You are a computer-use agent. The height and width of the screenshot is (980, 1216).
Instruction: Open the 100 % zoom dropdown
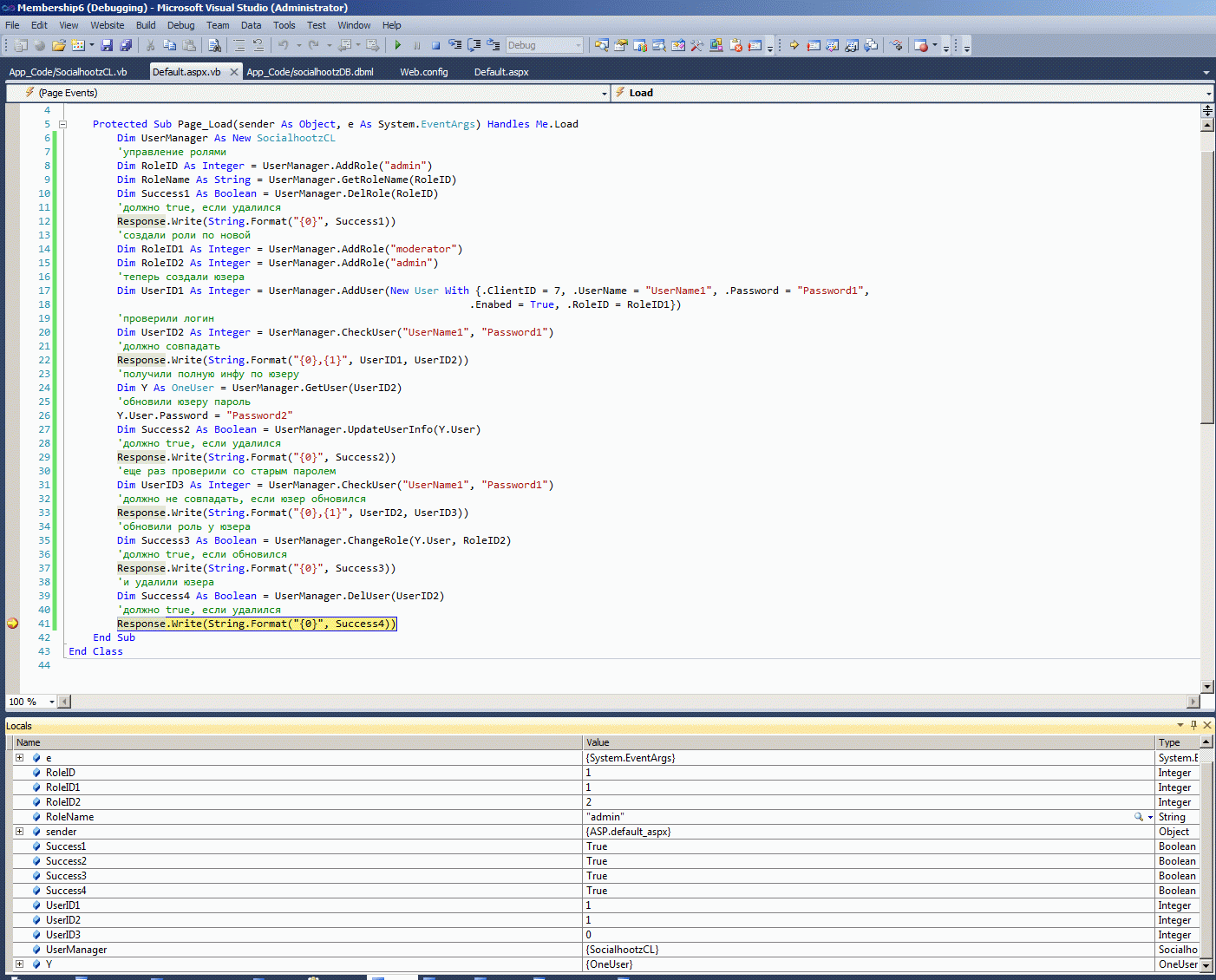(51, 702)
